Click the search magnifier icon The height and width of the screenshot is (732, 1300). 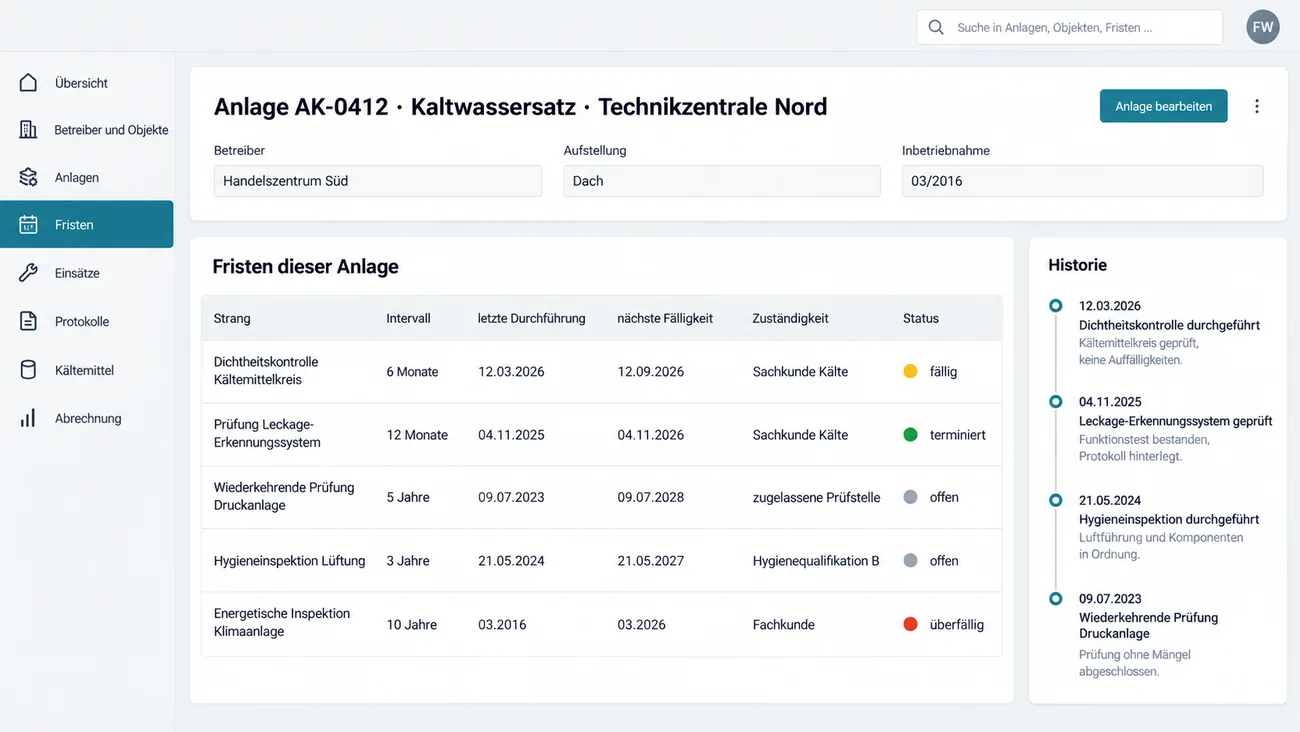coord(936,28)
